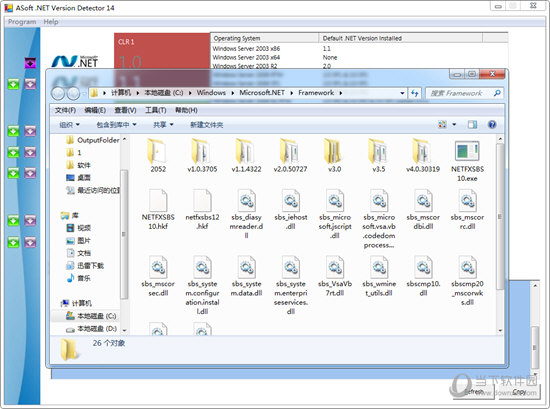
Task: Open the v1.1.4322 folder
Action: 246,155
